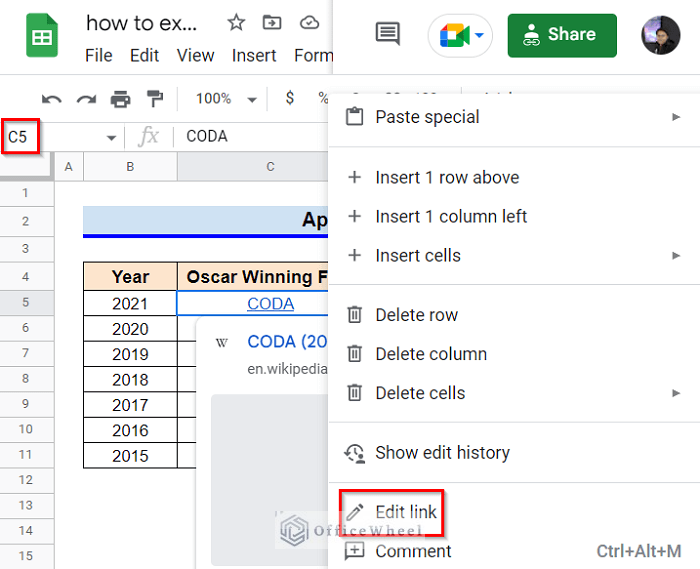Open the comment history icon
Viewport: 700px width, 569px height.
[x=387, y=35]
